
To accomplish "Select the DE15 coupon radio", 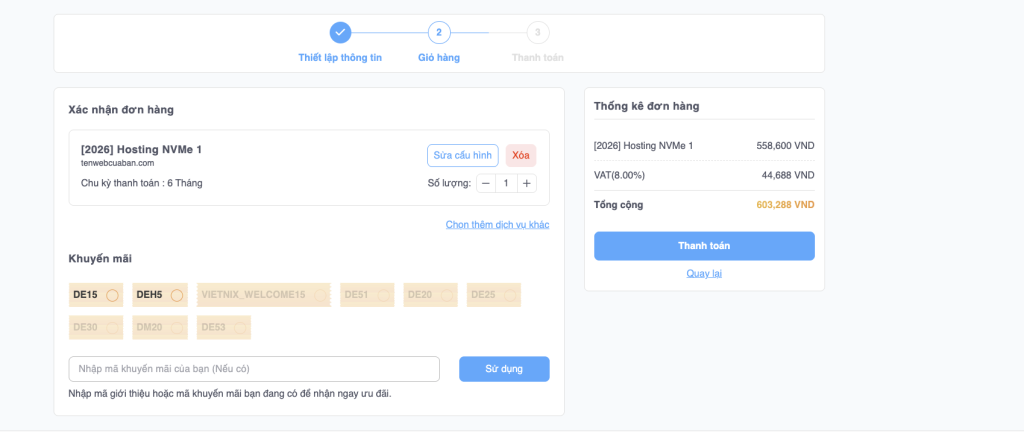I will click(x=112, y=295).
